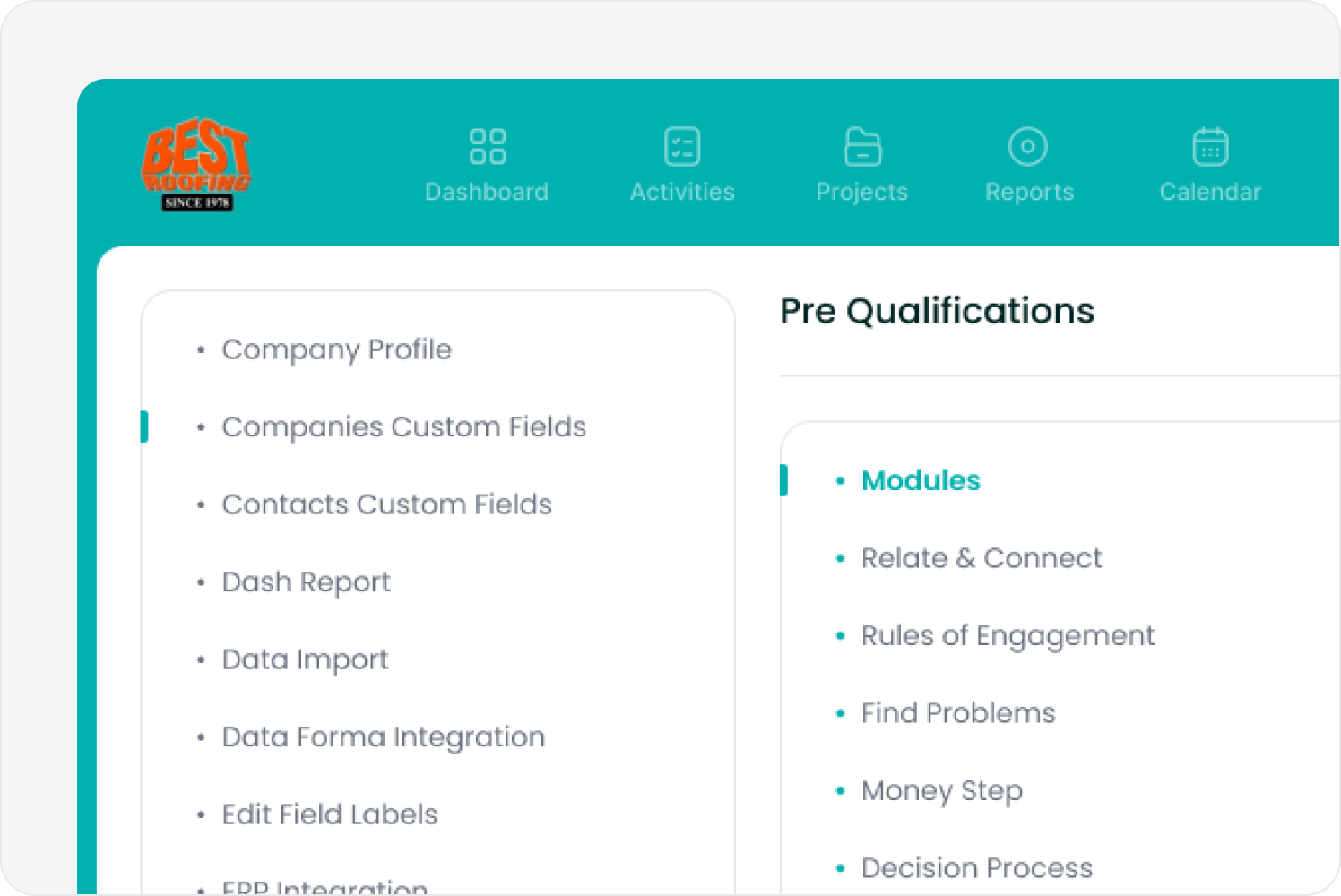
Task: Go to Dash Report
Action: pyautogui.click(x=306, y=582)
